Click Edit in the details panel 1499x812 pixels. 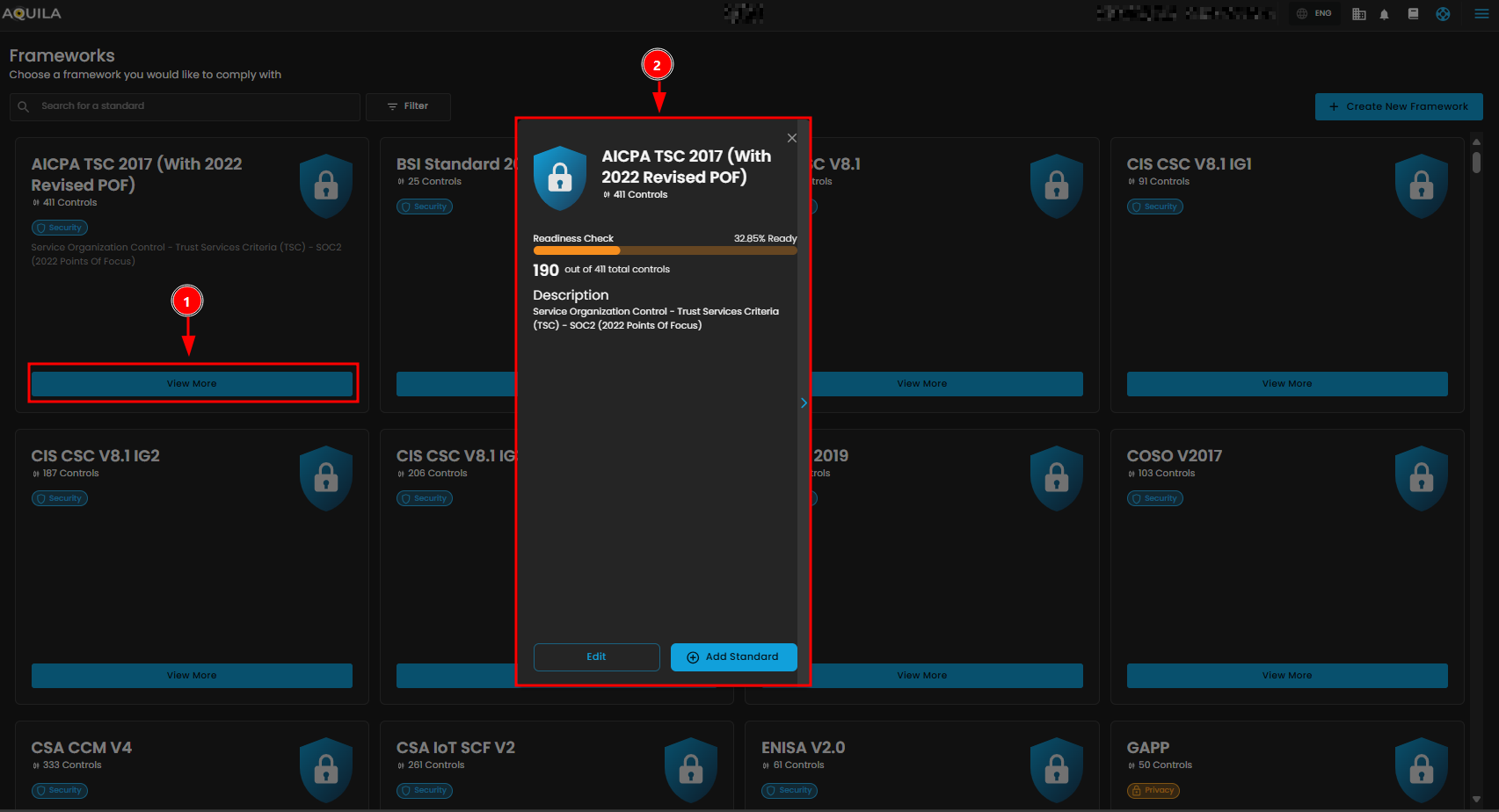pos(596,657)
